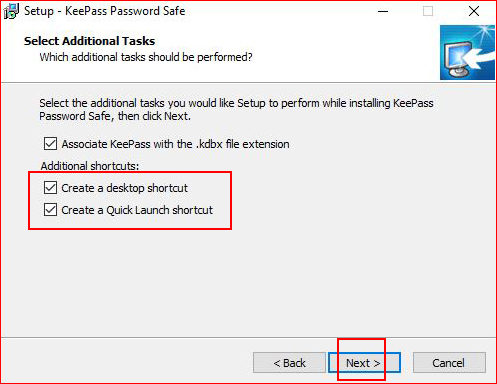Image resolution: width=497 pixels, height=384 pixels.
Task: Toggle Create a desktop shortcut checkbox
Action: 50,188
